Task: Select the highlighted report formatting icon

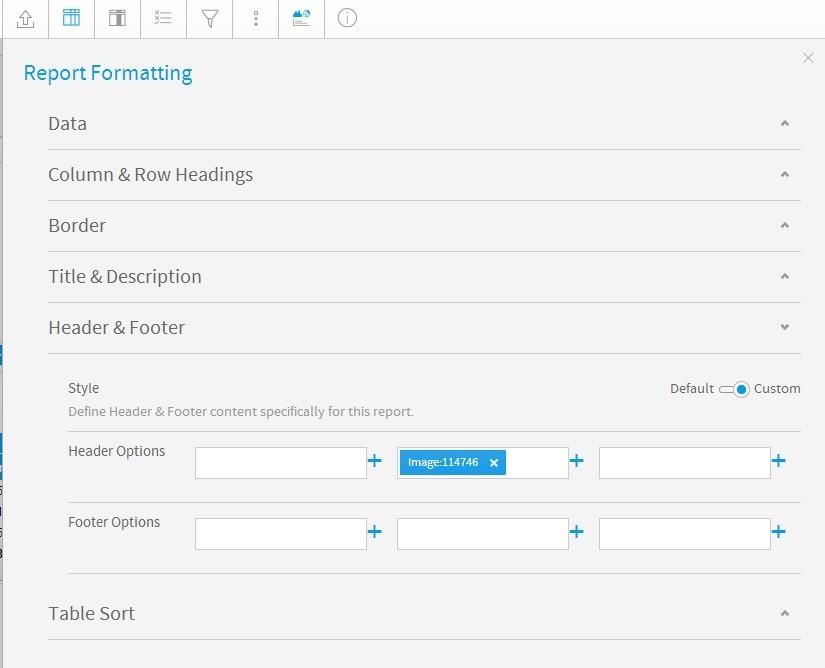Action: pyautogui.click(x=70, y=18)
